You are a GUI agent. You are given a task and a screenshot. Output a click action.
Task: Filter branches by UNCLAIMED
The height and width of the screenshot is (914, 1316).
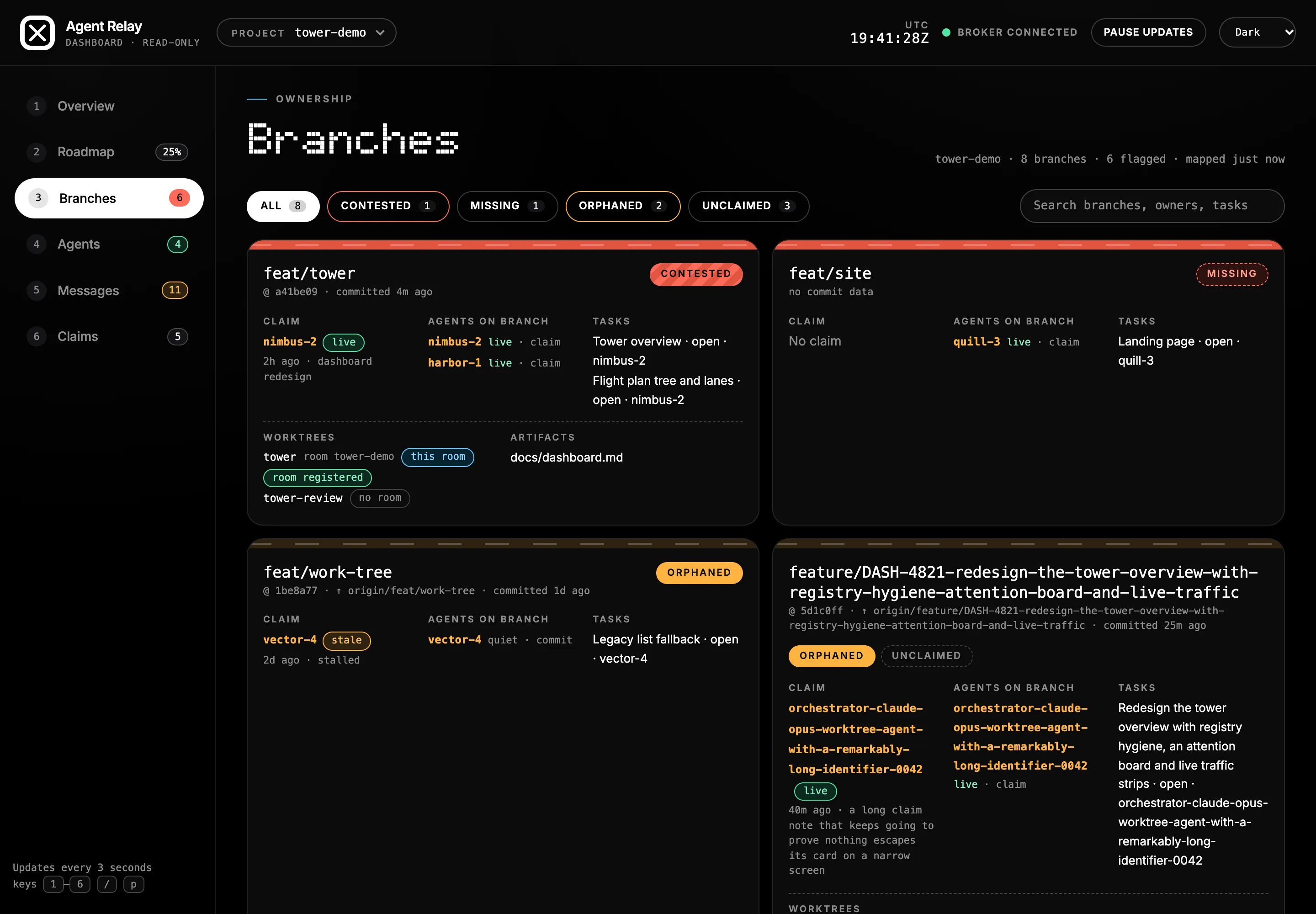pos(748,206)
